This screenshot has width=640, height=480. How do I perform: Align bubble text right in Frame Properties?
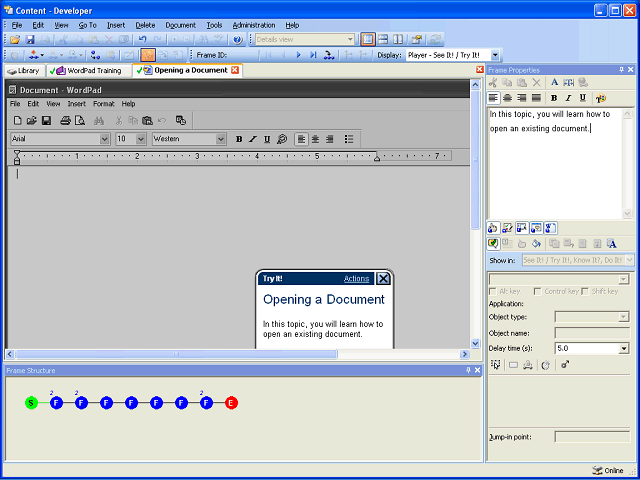tap(522, 98)
